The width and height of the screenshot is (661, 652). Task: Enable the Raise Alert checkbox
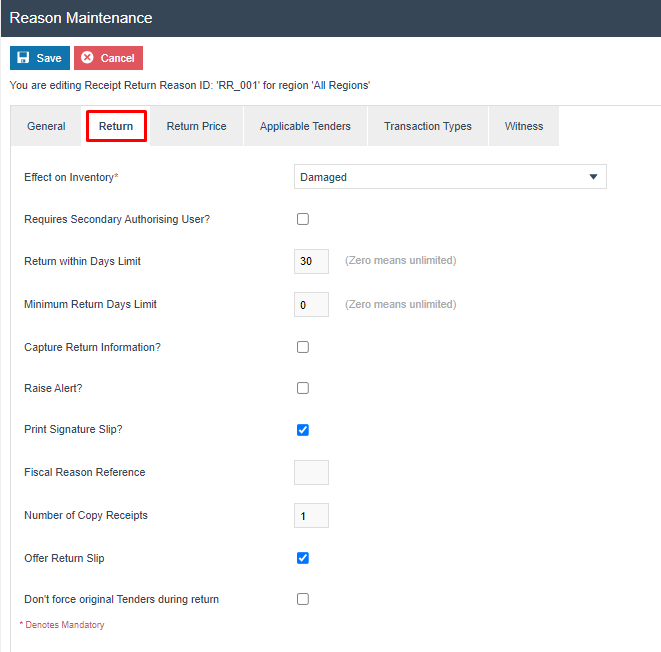pos(303,388)
